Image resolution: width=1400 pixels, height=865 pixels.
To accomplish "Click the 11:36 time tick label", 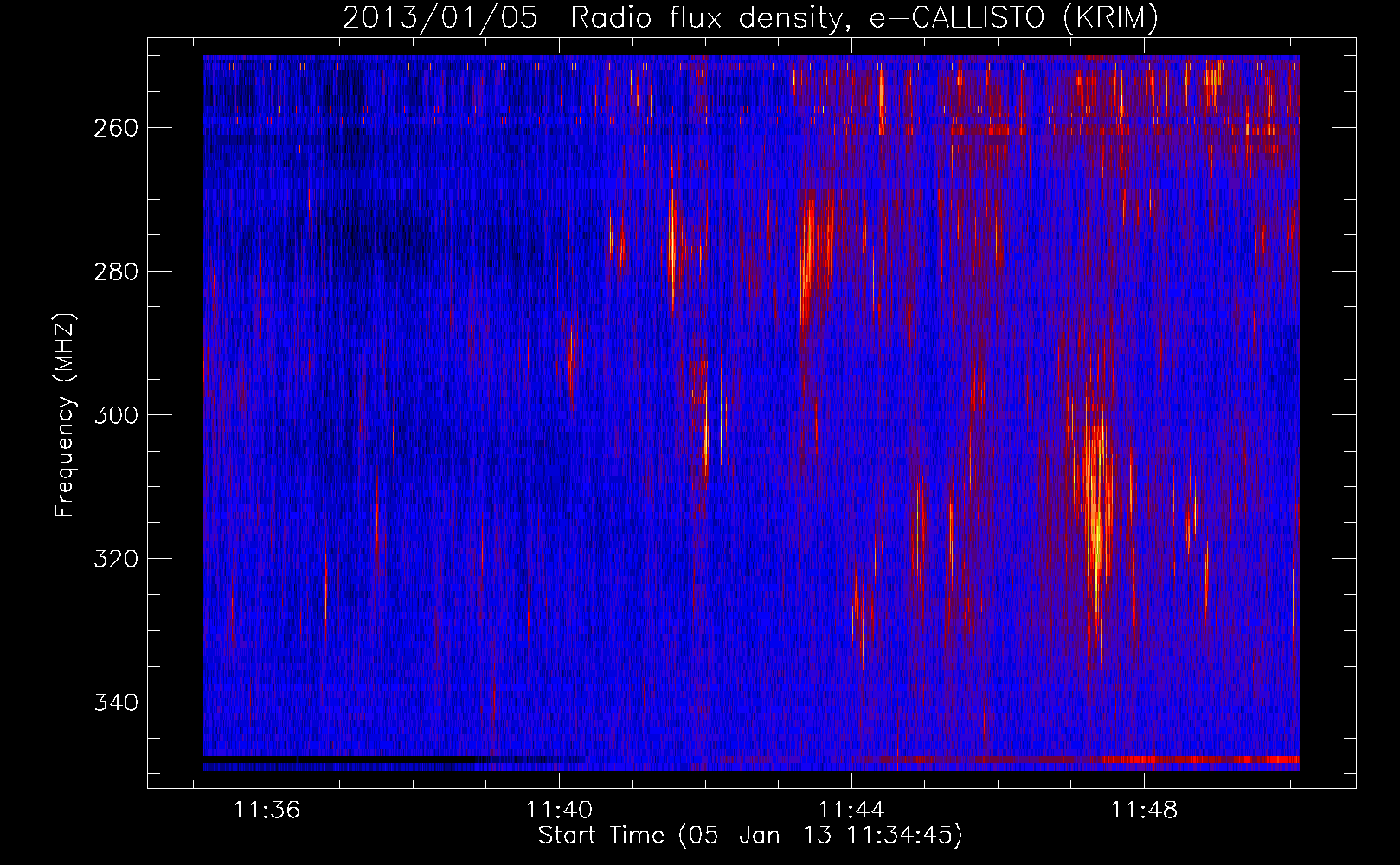I will [x=267, y=810].
